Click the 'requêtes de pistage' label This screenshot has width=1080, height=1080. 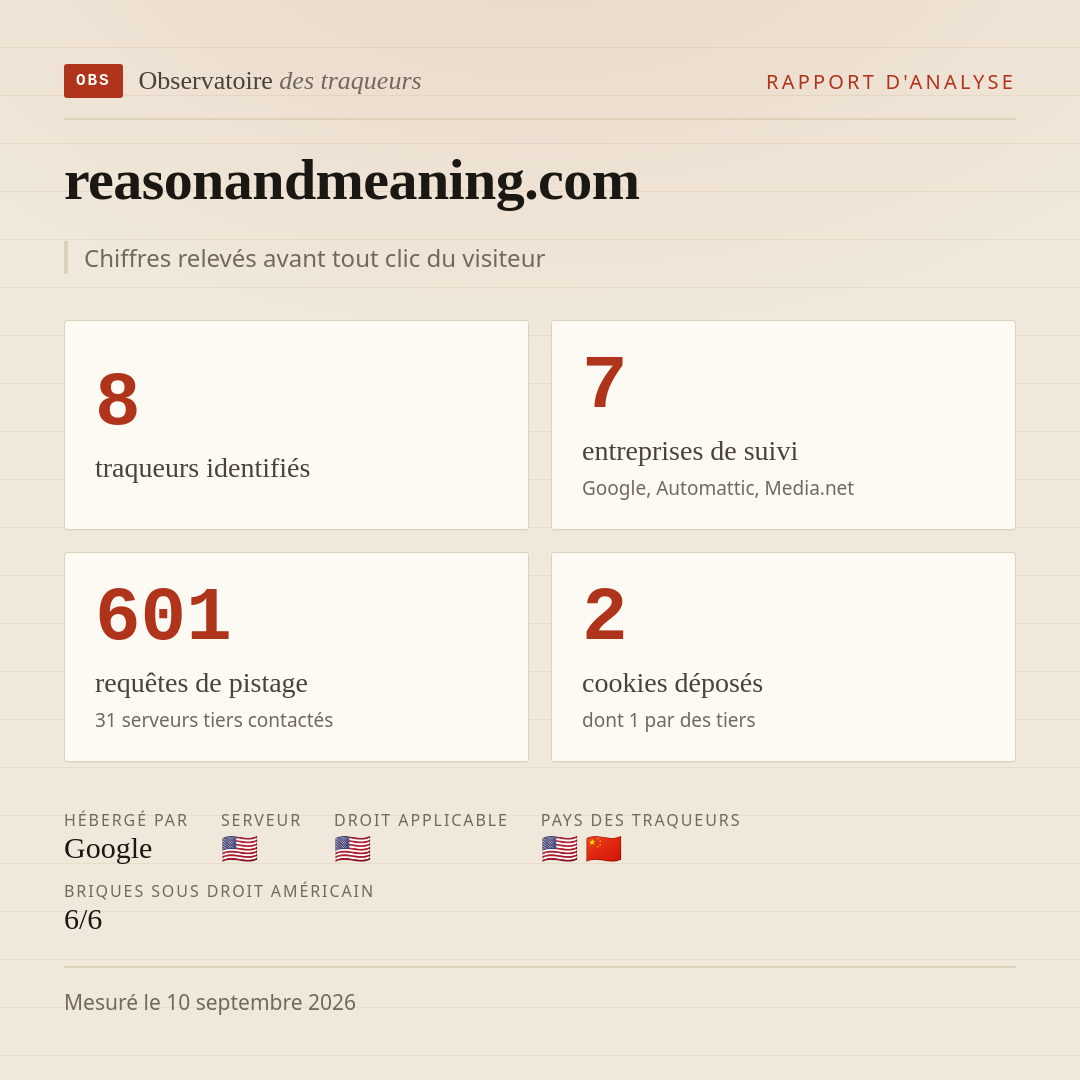point(201,683)
